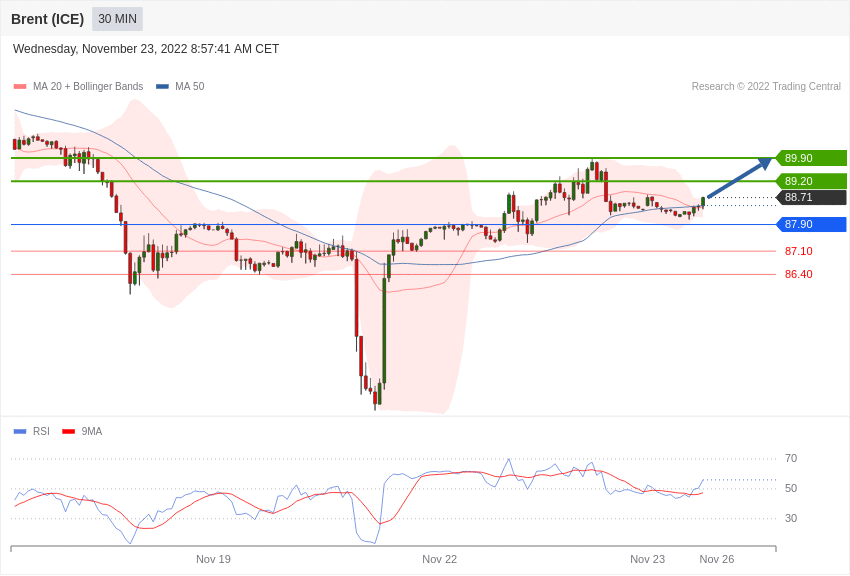Screen dimensions: 850x576
Task: Click the 87.90 blue pivot price tag
Action: coord(811,224)
